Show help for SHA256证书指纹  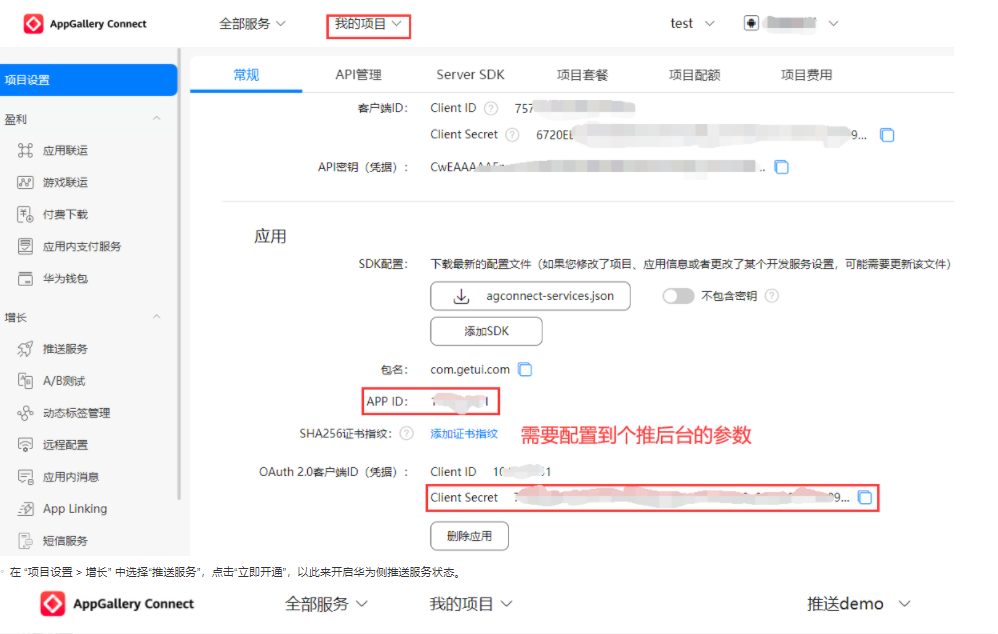pyautogui.click(x=406, y=433)
